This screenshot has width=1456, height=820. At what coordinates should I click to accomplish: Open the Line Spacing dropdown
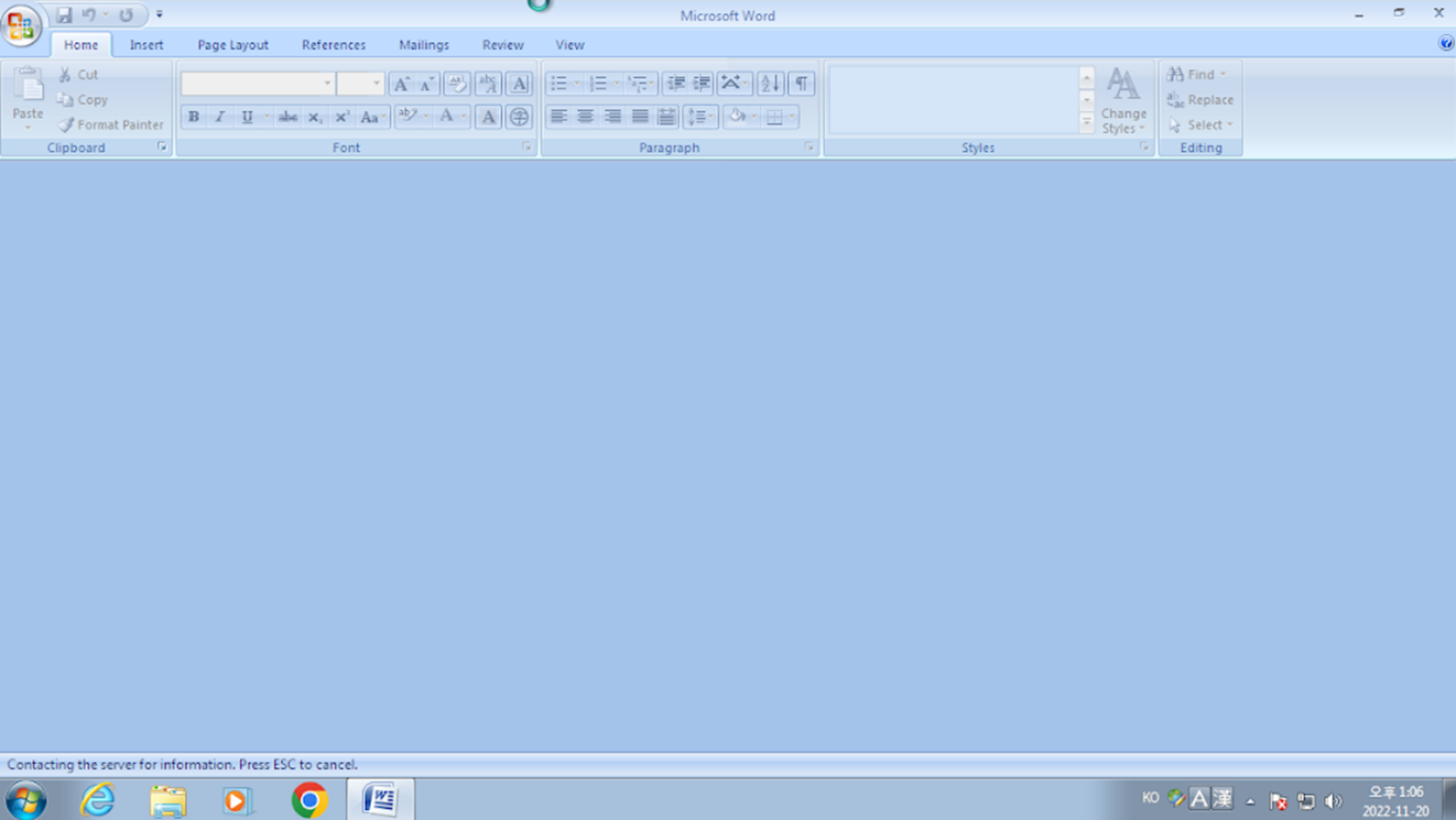coord(701,117)
